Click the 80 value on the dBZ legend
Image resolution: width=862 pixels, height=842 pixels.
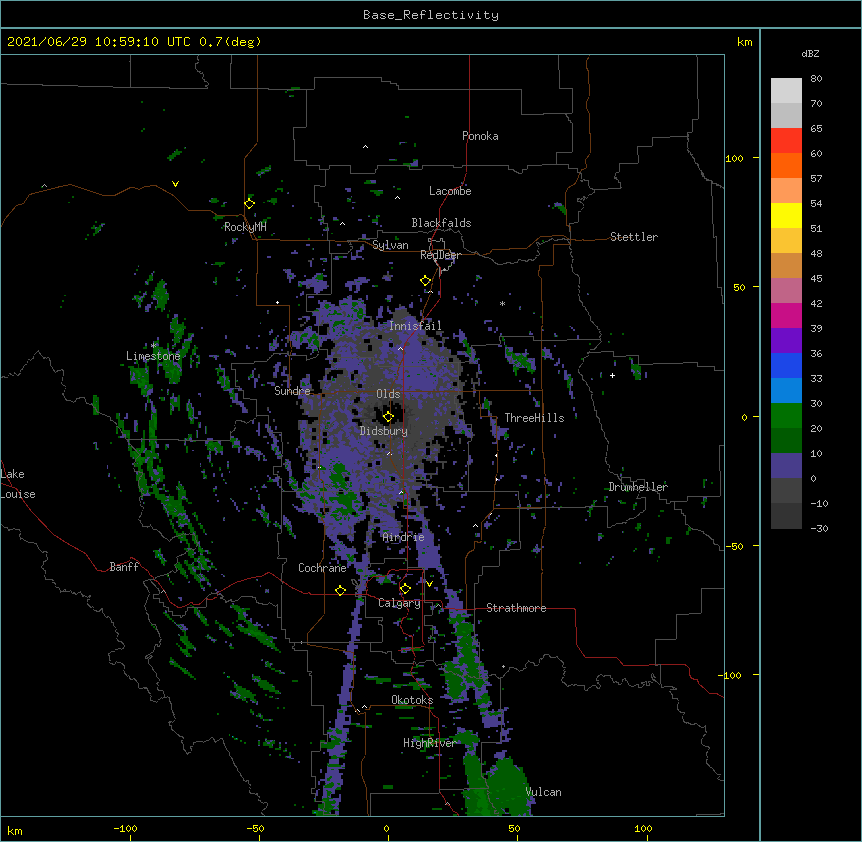click(816, 79)
